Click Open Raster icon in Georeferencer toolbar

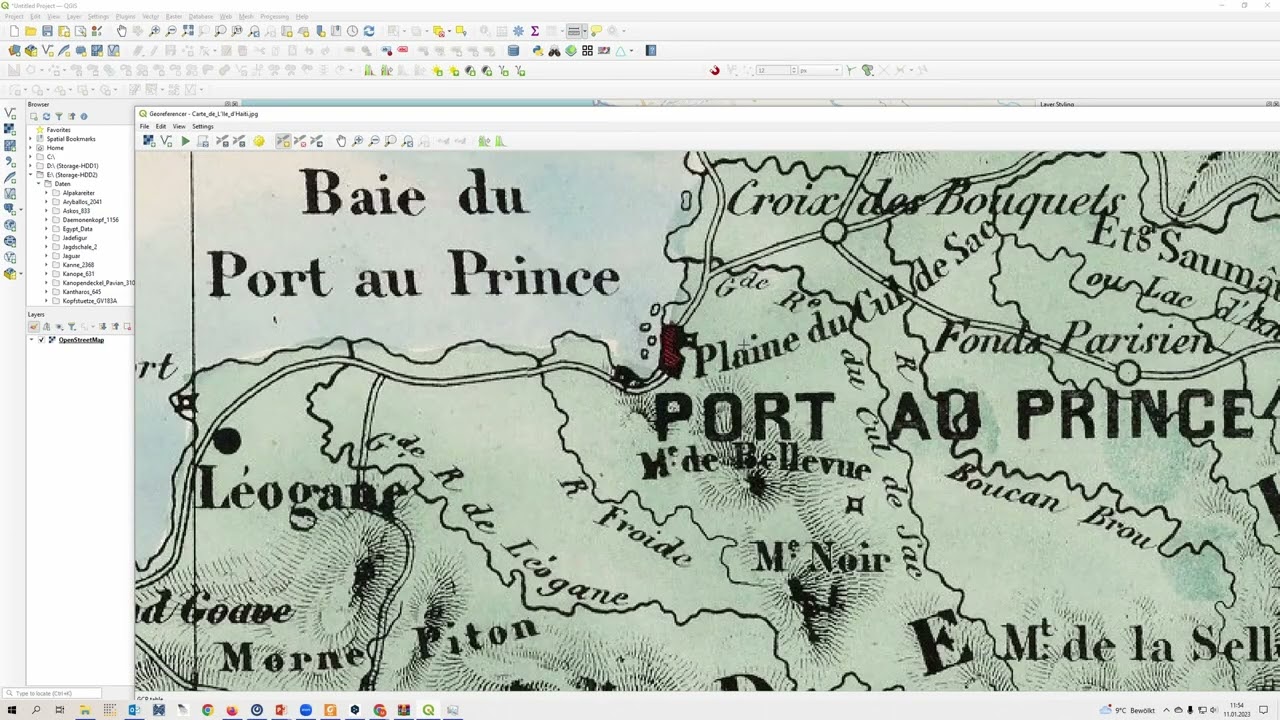(148, 141)
